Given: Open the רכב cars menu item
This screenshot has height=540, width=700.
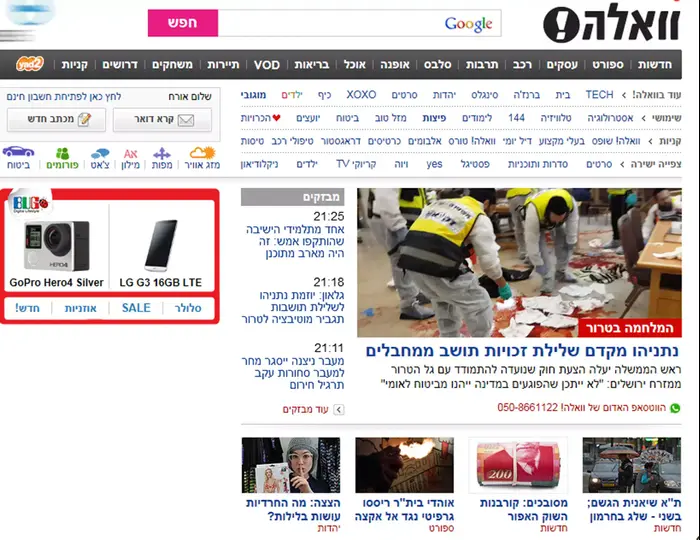Looking at the screenshot, I should click(522, 65).
